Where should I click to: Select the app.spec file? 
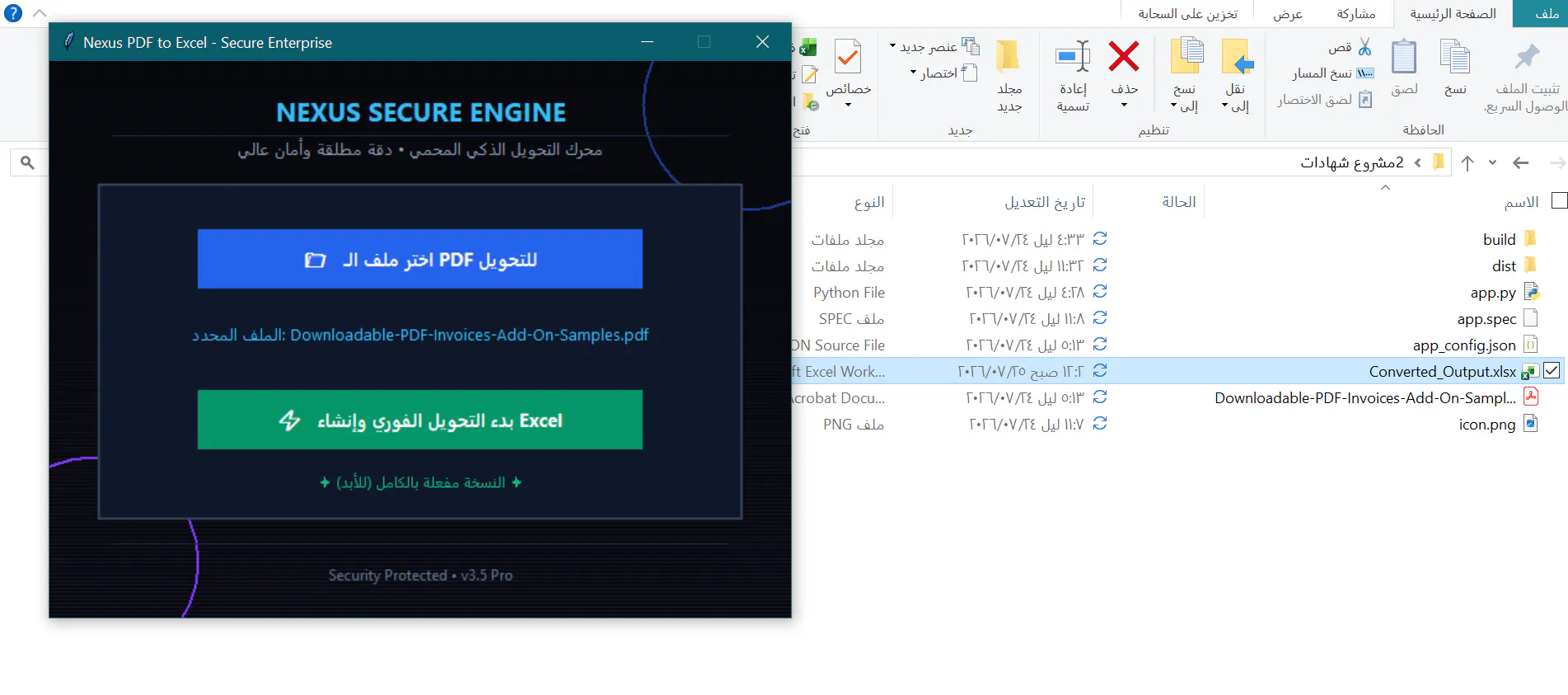(x=1486, y=318)
